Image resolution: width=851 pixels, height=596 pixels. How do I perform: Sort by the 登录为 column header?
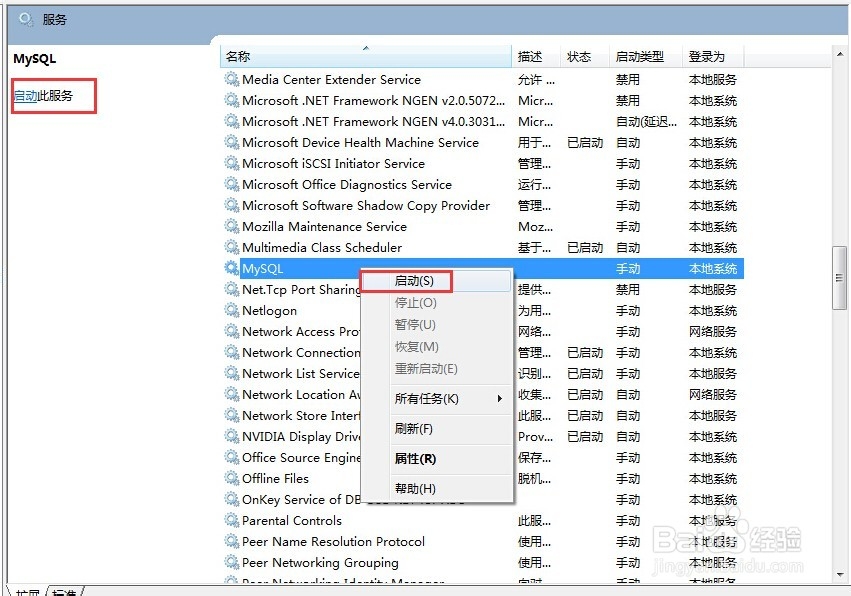pos(713,56)
